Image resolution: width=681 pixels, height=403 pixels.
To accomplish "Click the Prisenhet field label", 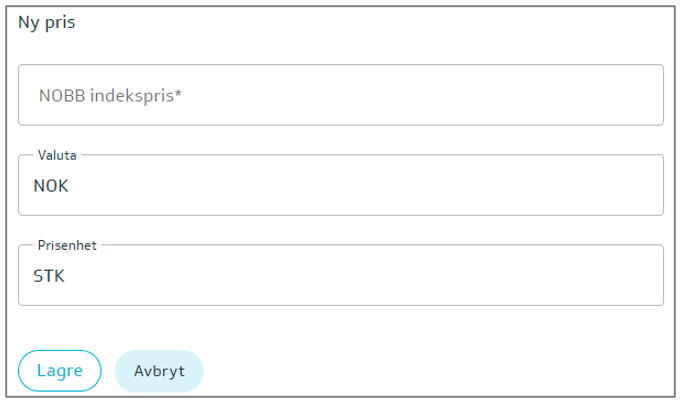I will point(67,245).
